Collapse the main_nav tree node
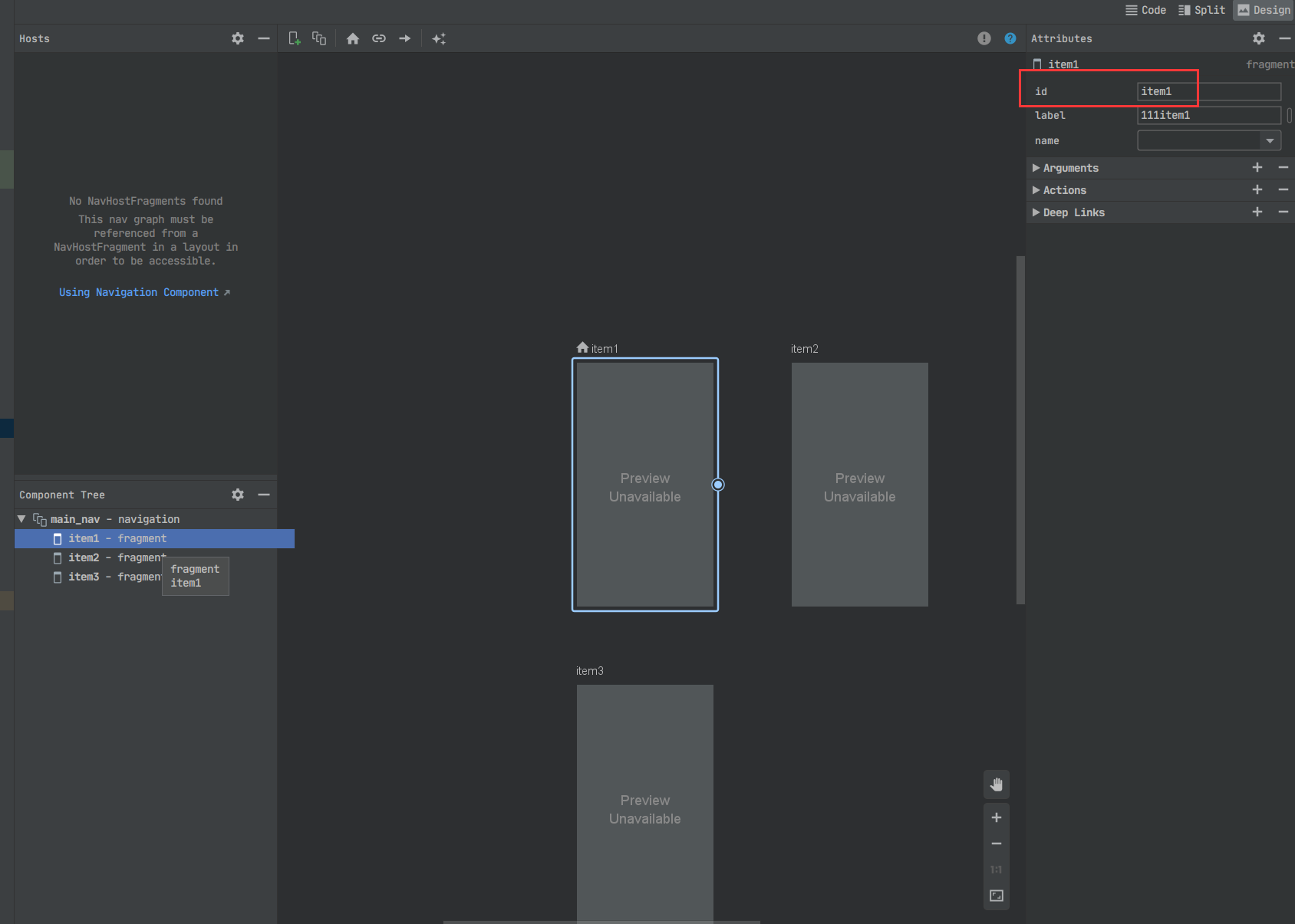1295x924 pixels. (x=21, y=518)
